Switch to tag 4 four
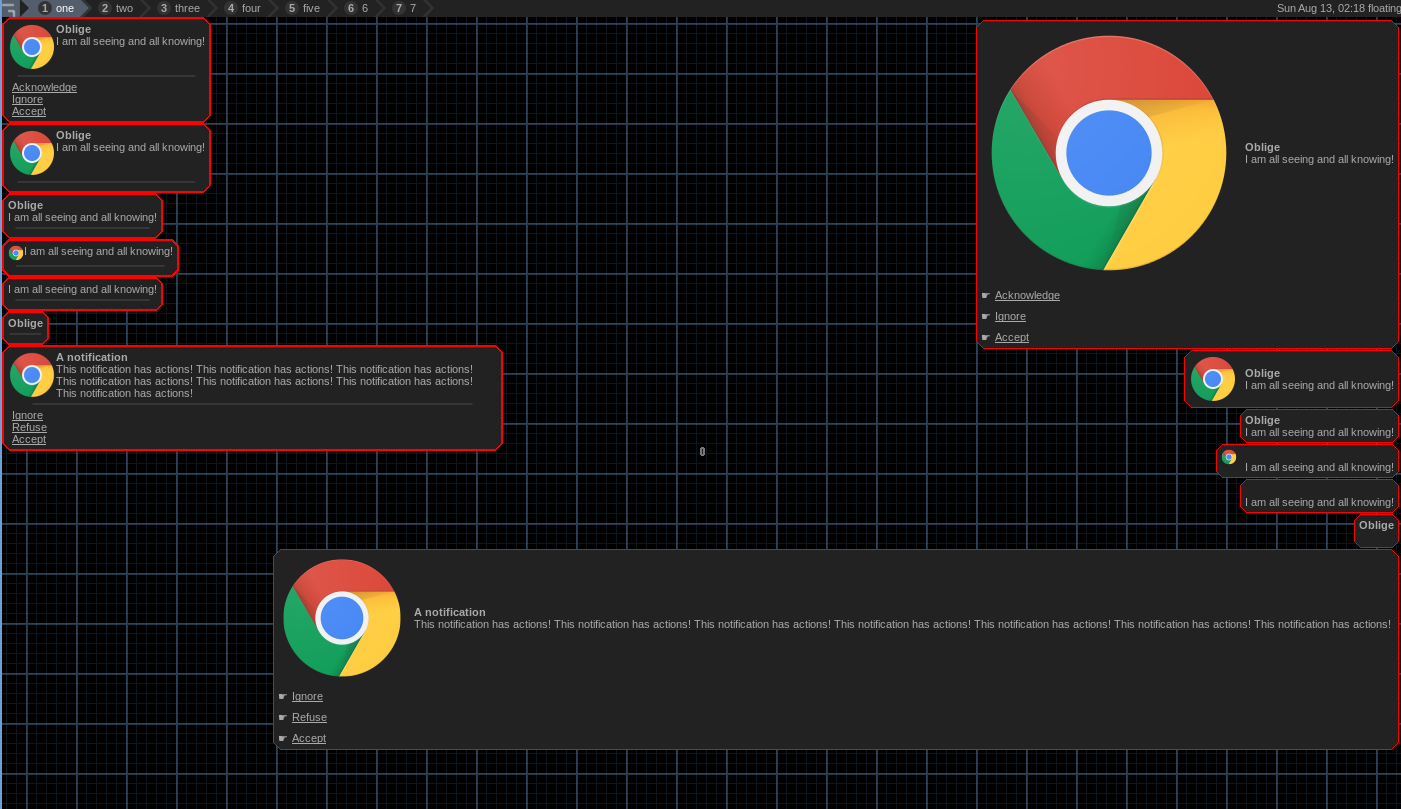Screen dimensions: 1401x809 (x=243, y=8)
